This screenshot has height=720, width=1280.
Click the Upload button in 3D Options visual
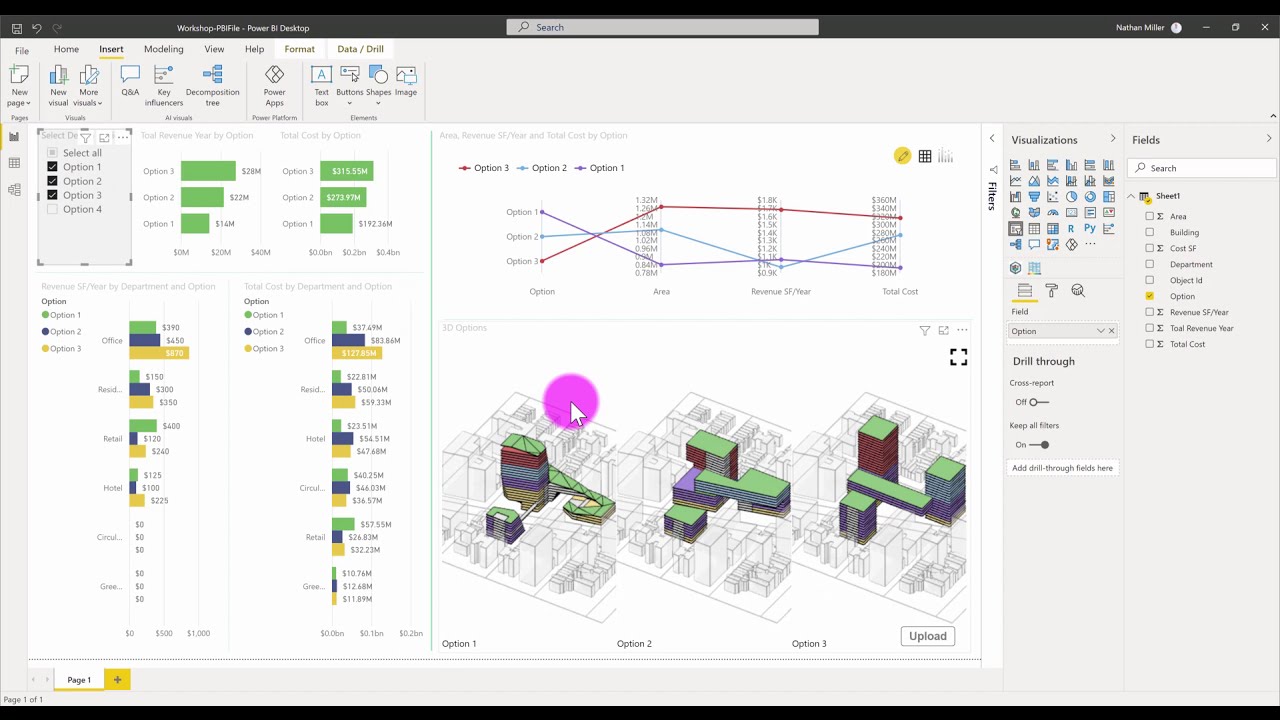tap(927, 636)
